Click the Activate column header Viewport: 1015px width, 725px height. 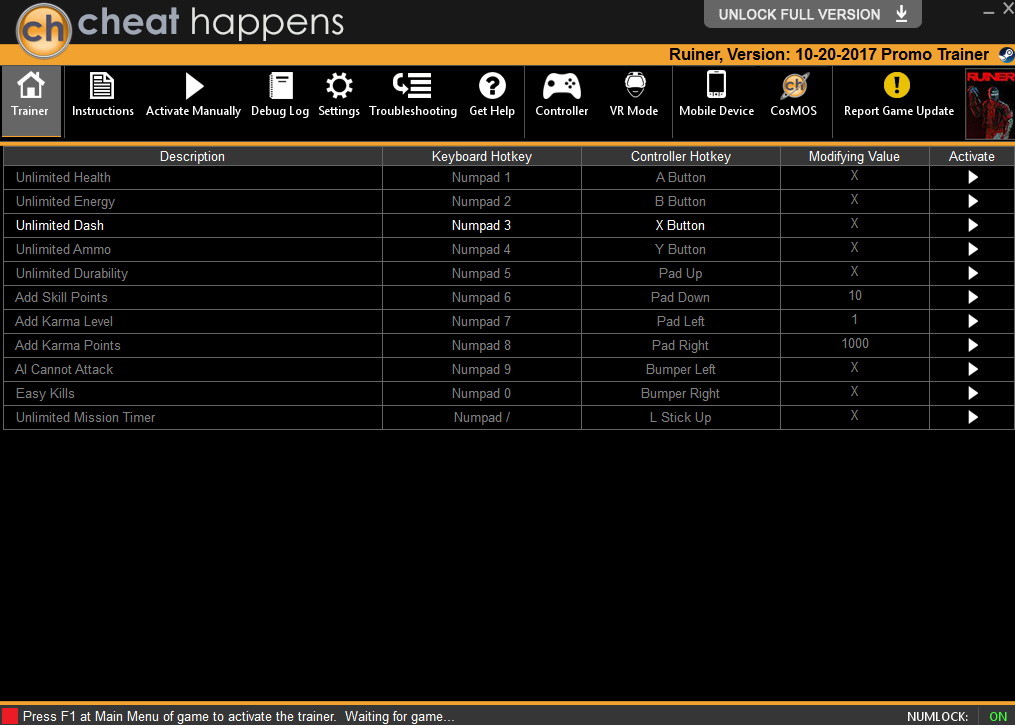[972, 156]
